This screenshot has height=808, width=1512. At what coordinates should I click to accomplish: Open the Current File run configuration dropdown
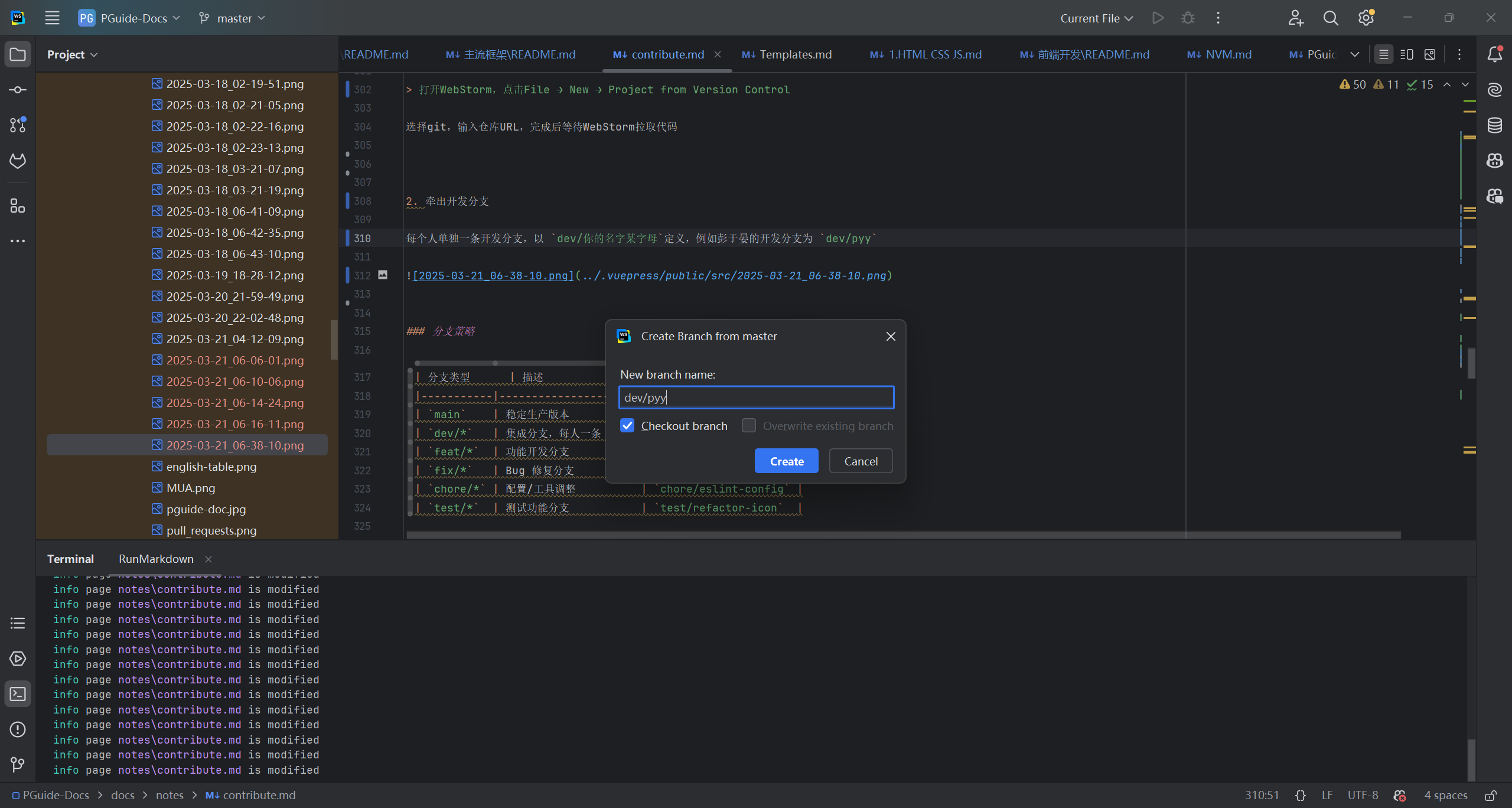(1096, 18)
